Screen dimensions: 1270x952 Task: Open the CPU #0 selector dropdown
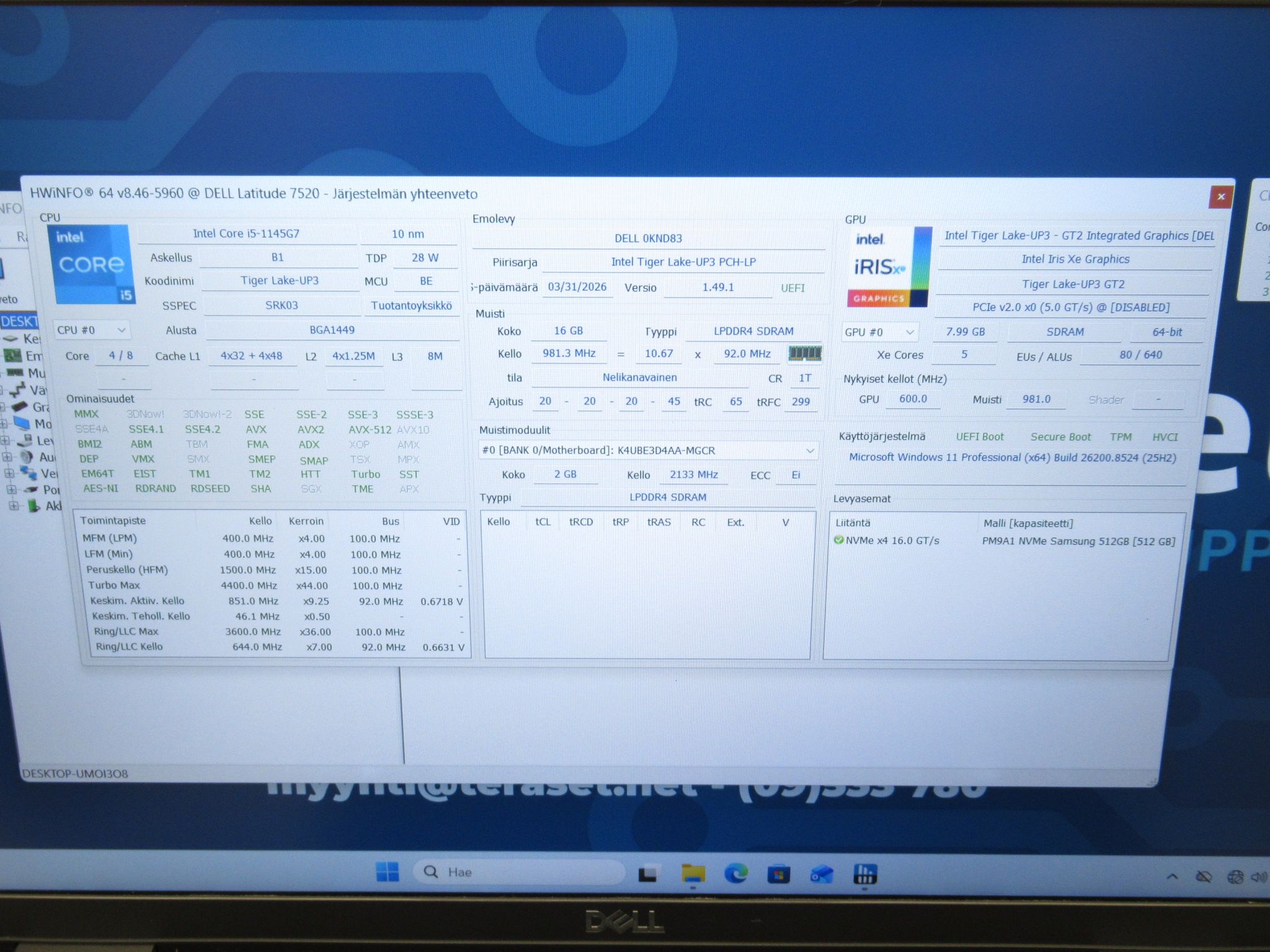click(92, 330)
